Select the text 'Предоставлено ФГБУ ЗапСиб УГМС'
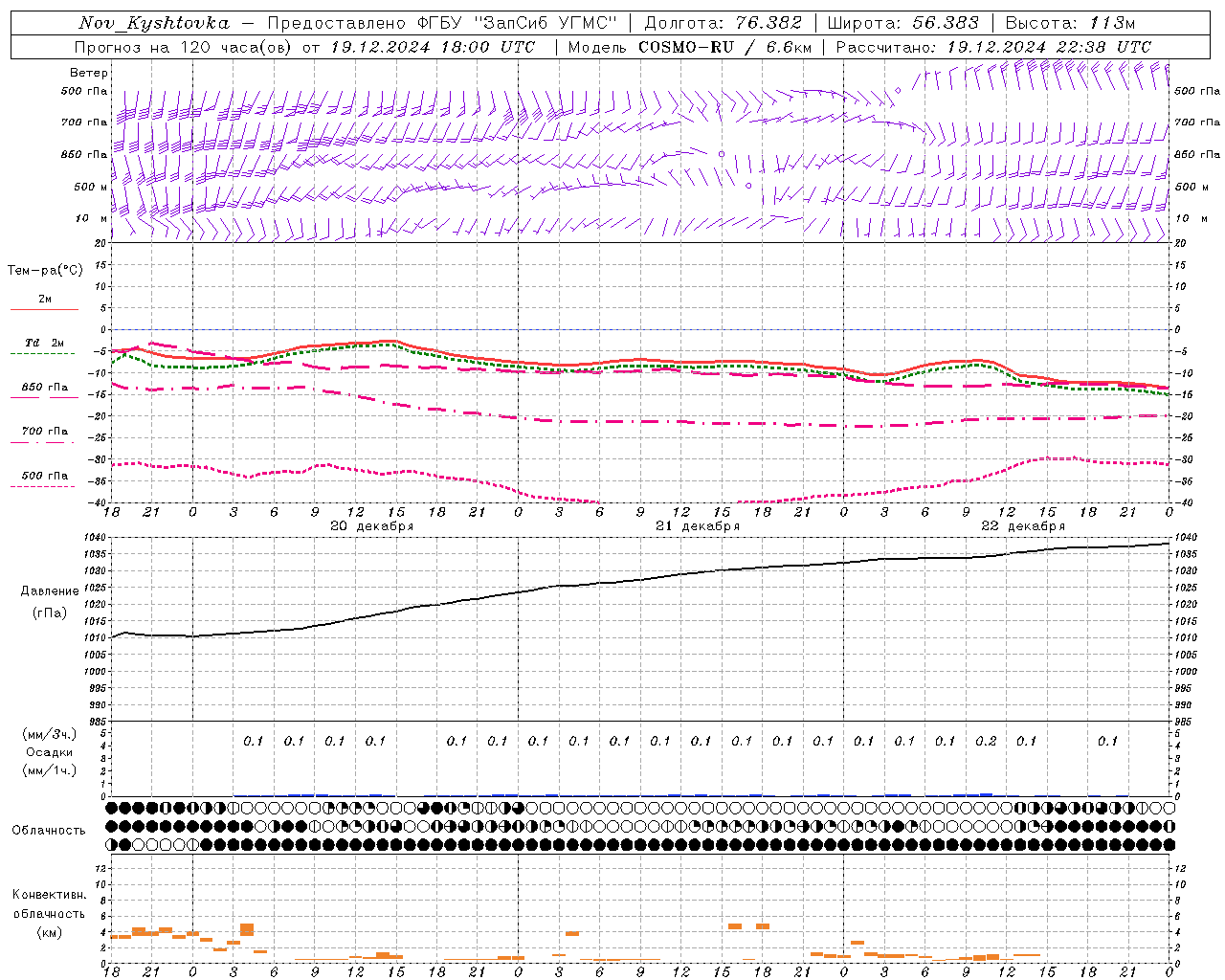 pyautogui.click(x=442, y=23)
